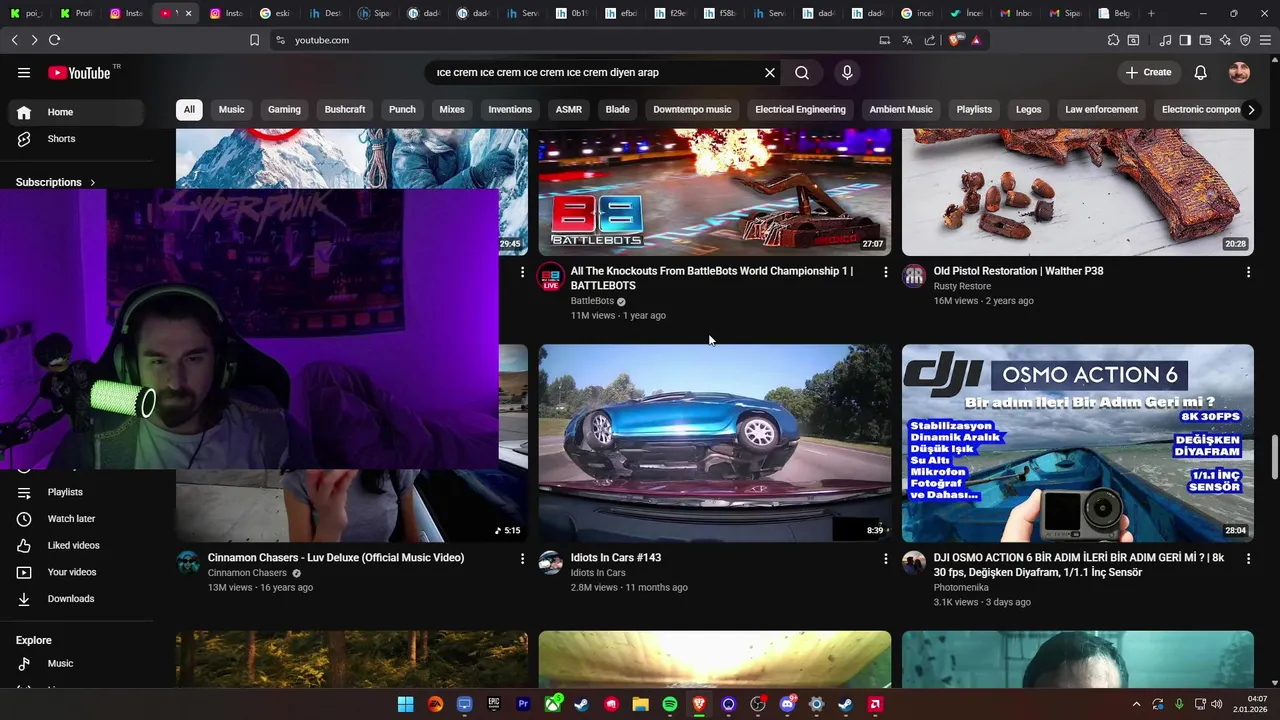Toggle the browser sidebar panel icon
The width and height of the screenshot is (1280, 720).
point(1185,40)
